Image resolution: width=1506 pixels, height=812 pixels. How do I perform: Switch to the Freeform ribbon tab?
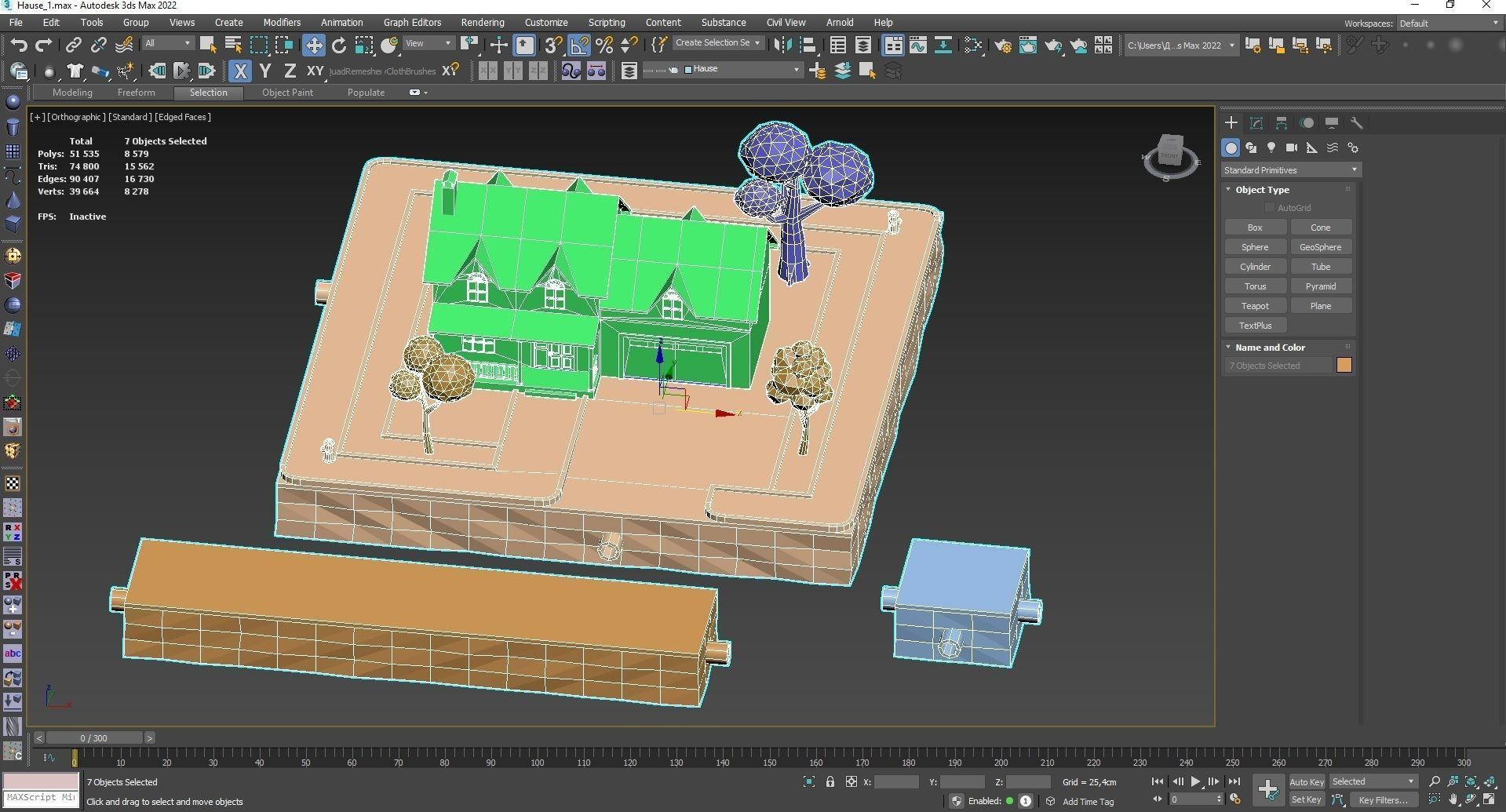[x=136, y=93]
